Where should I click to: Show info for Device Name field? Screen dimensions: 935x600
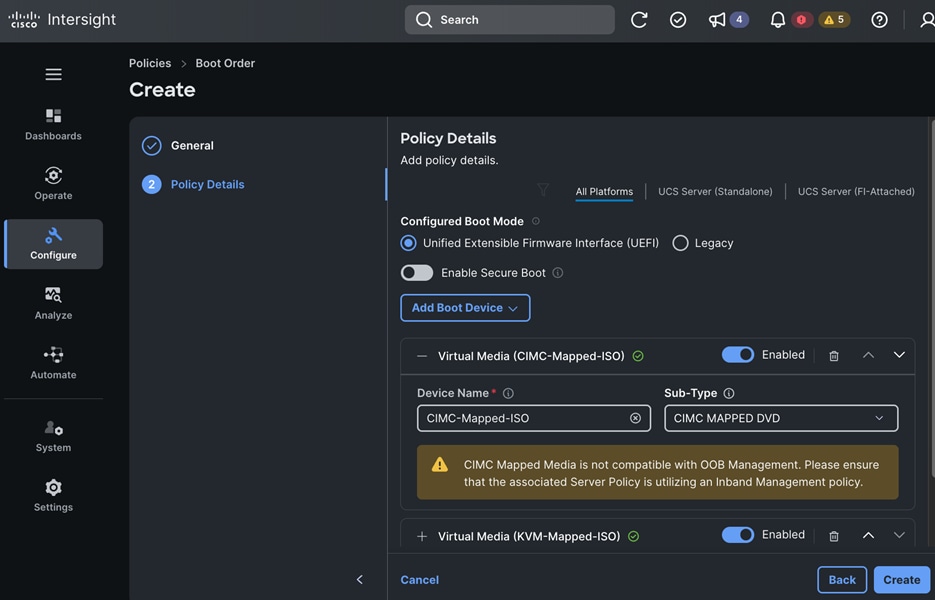coord(508,393)
